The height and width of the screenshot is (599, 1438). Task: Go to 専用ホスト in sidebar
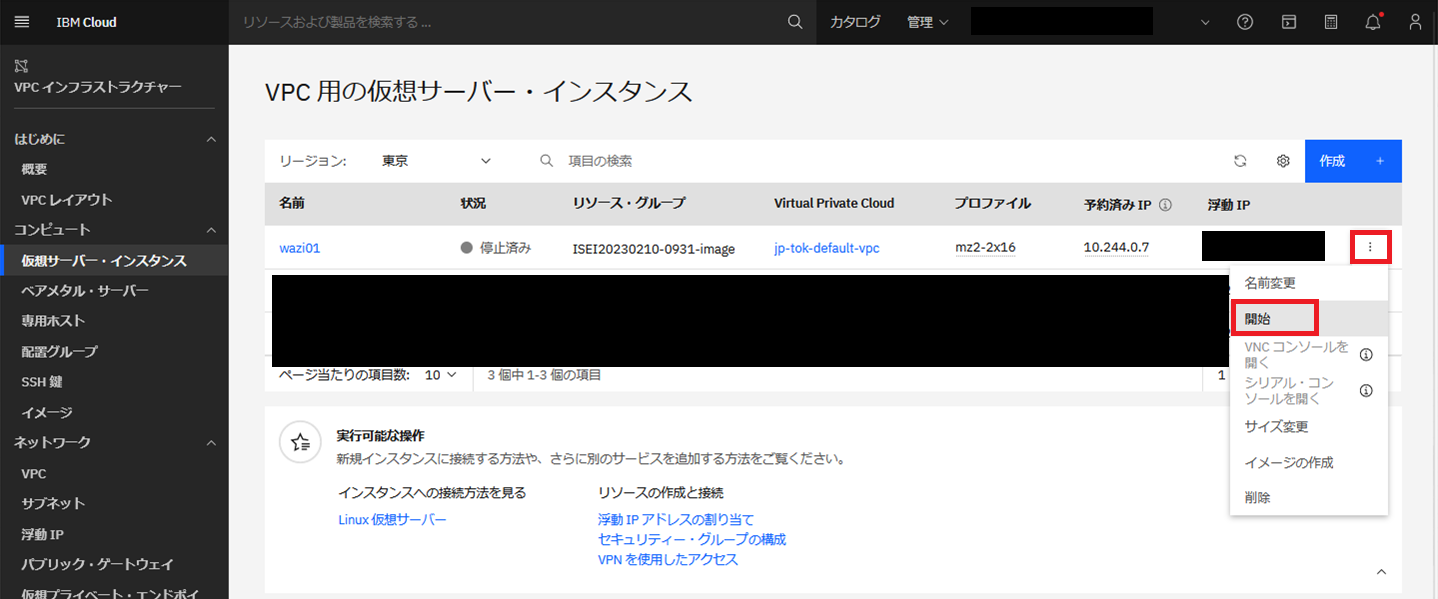(53, 321)
